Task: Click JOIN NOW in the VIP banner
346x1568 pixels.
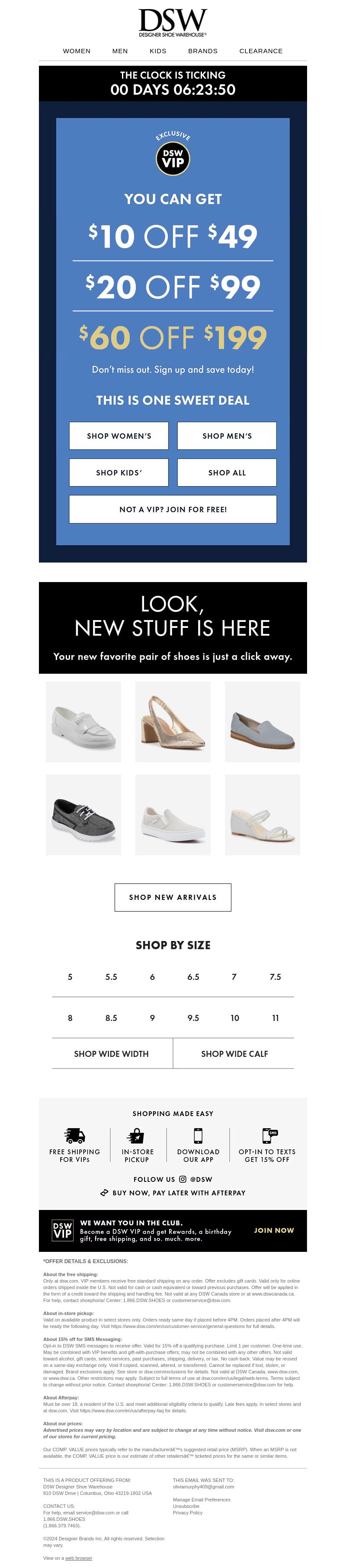Action: tap(274, 1230)
